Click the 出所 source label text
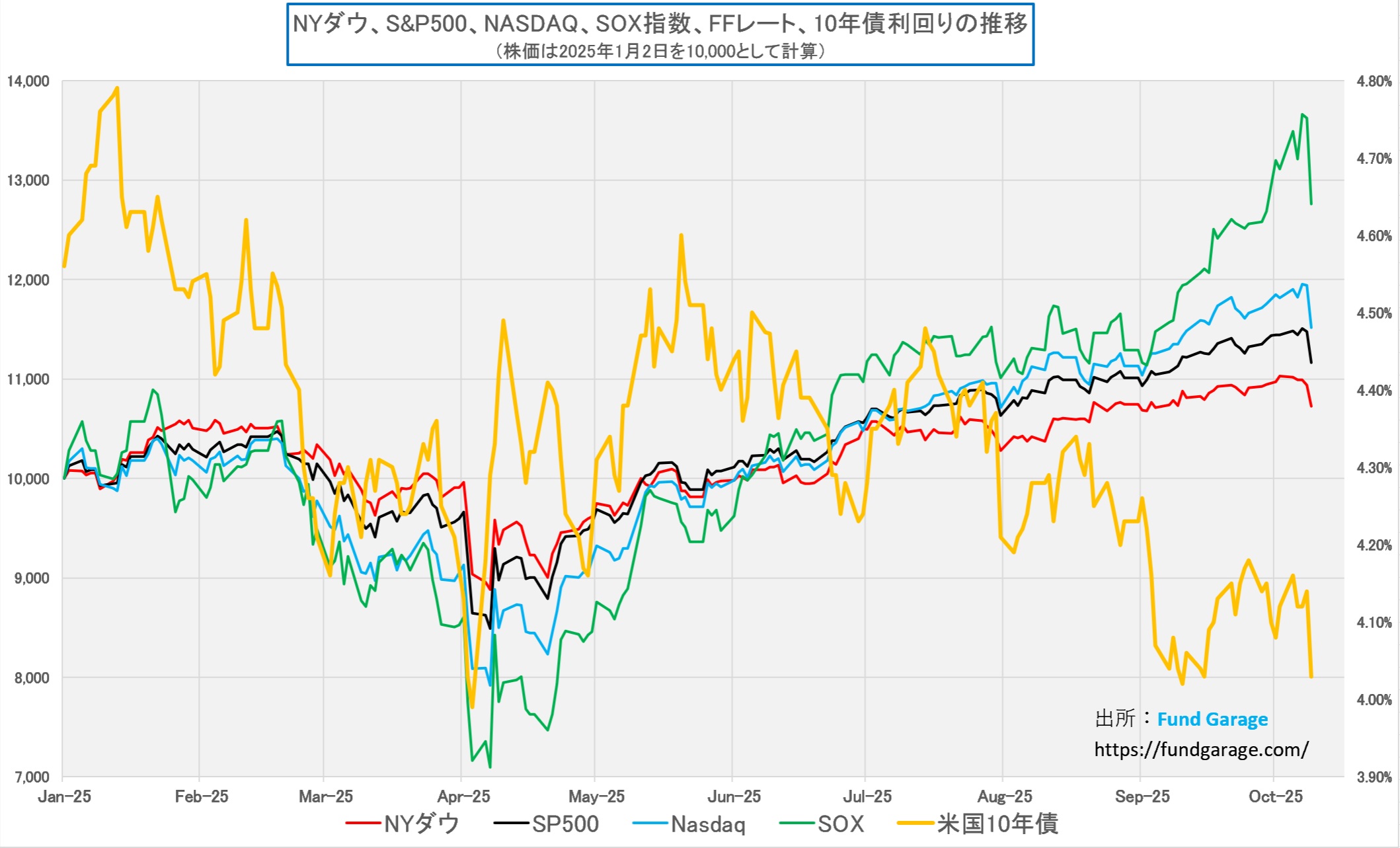 click(1114, 718)
